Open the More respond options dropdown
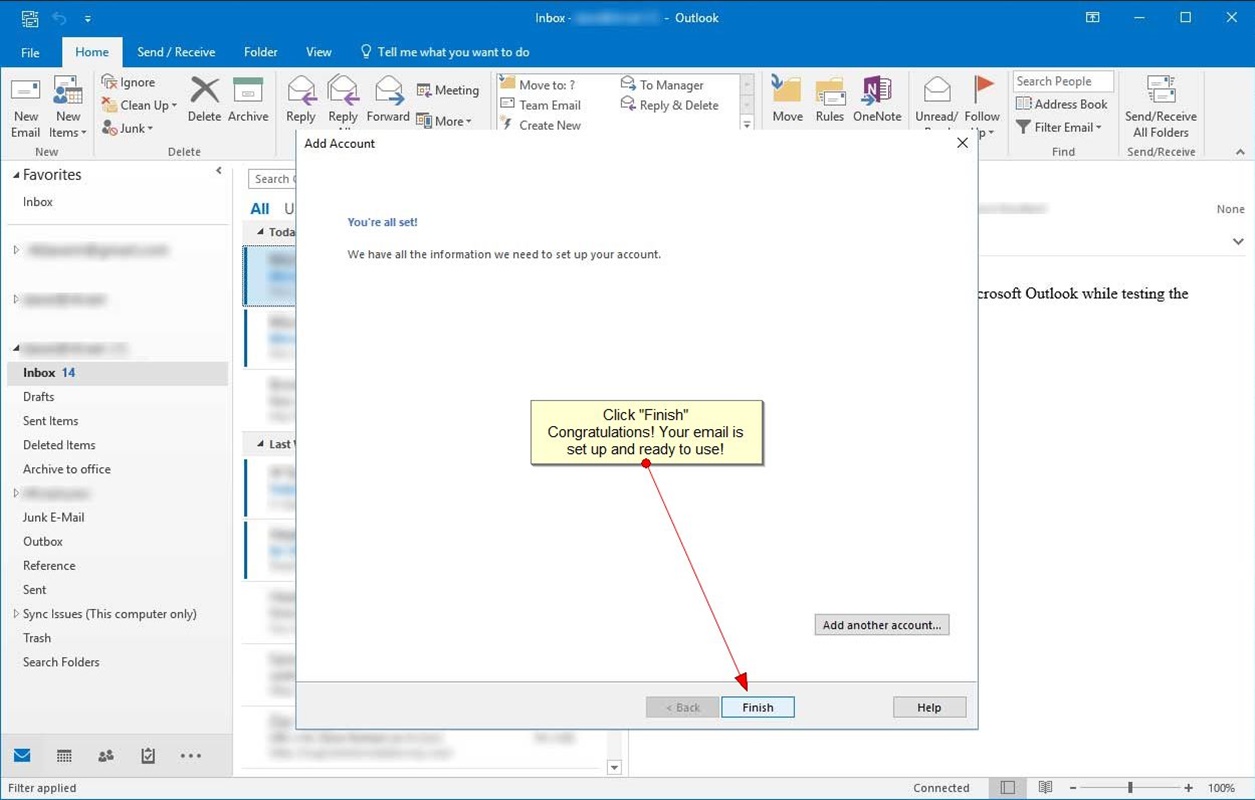Image resolution: width=1255 pixels, height=800 pixels. [x=444, y=121]
